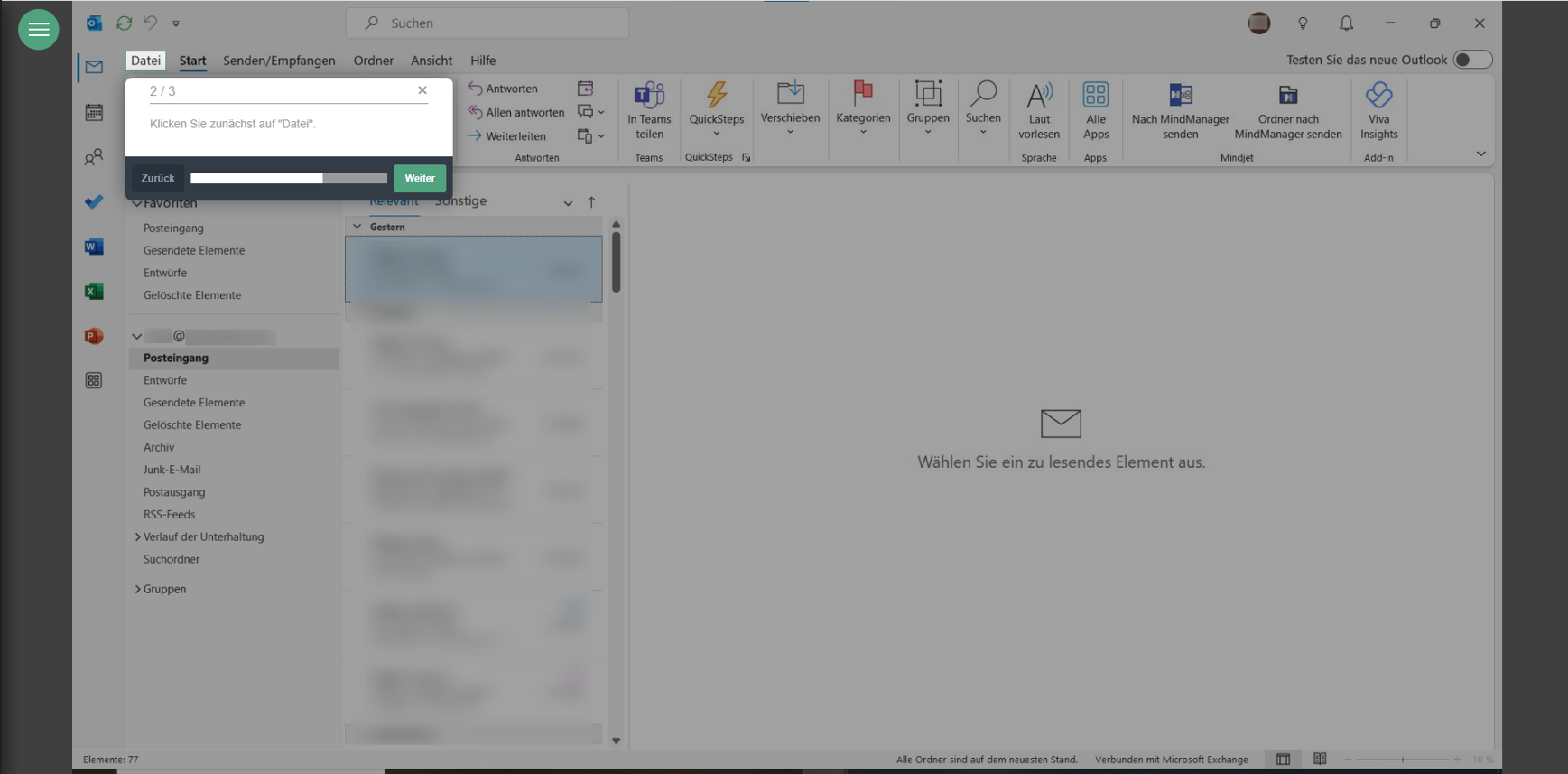The width and height of the screenshot is (1568, 774).
Task: Toggle 'Testen Sie das neue Outlook' switch
Action: [x=1471, y=60]
